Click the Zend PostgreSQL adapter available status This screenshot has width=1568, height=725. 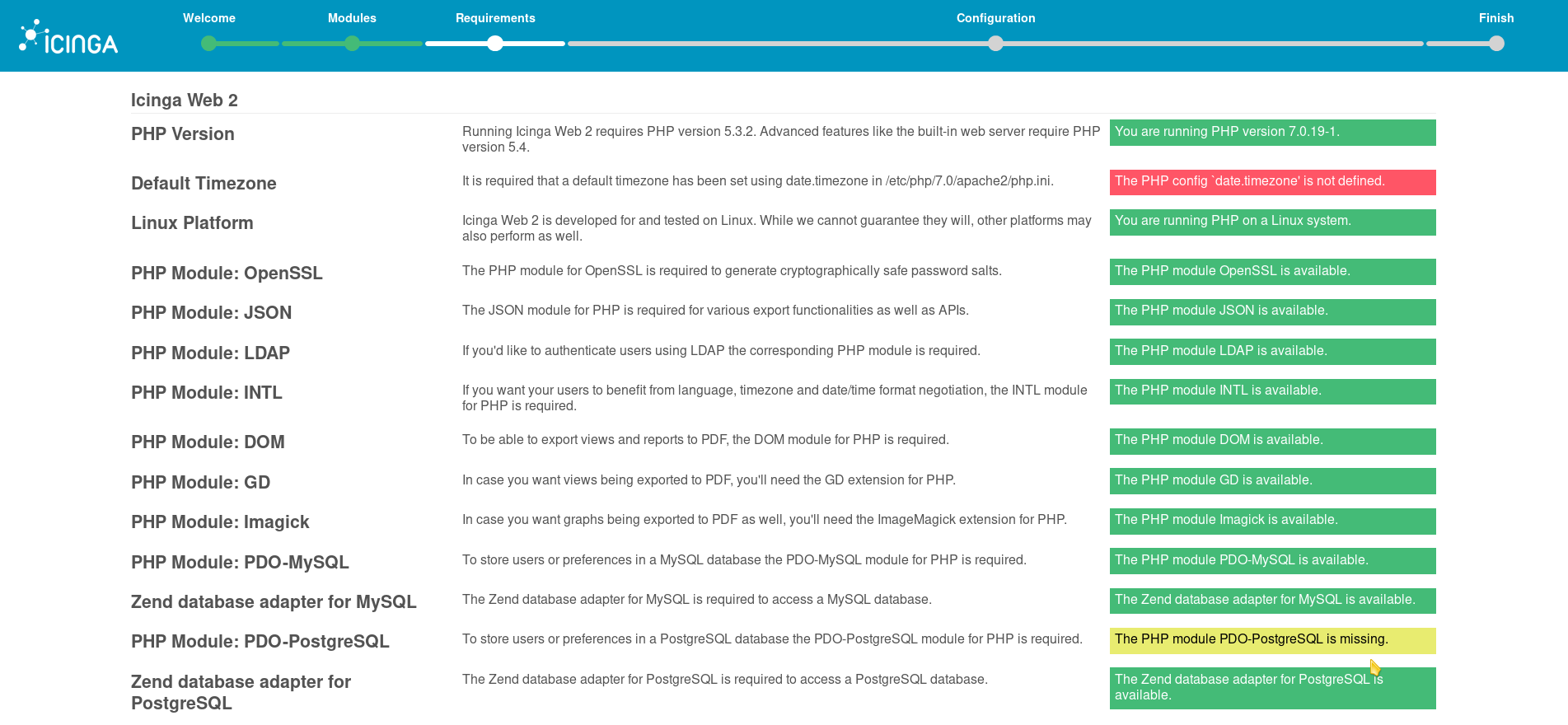coord(1271,687)
